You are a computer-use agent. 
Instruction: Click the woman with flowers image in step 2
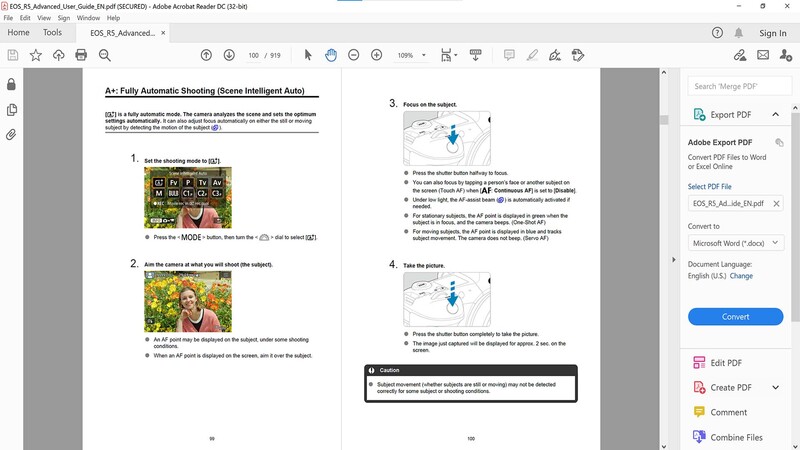click(x=188, y=302)
